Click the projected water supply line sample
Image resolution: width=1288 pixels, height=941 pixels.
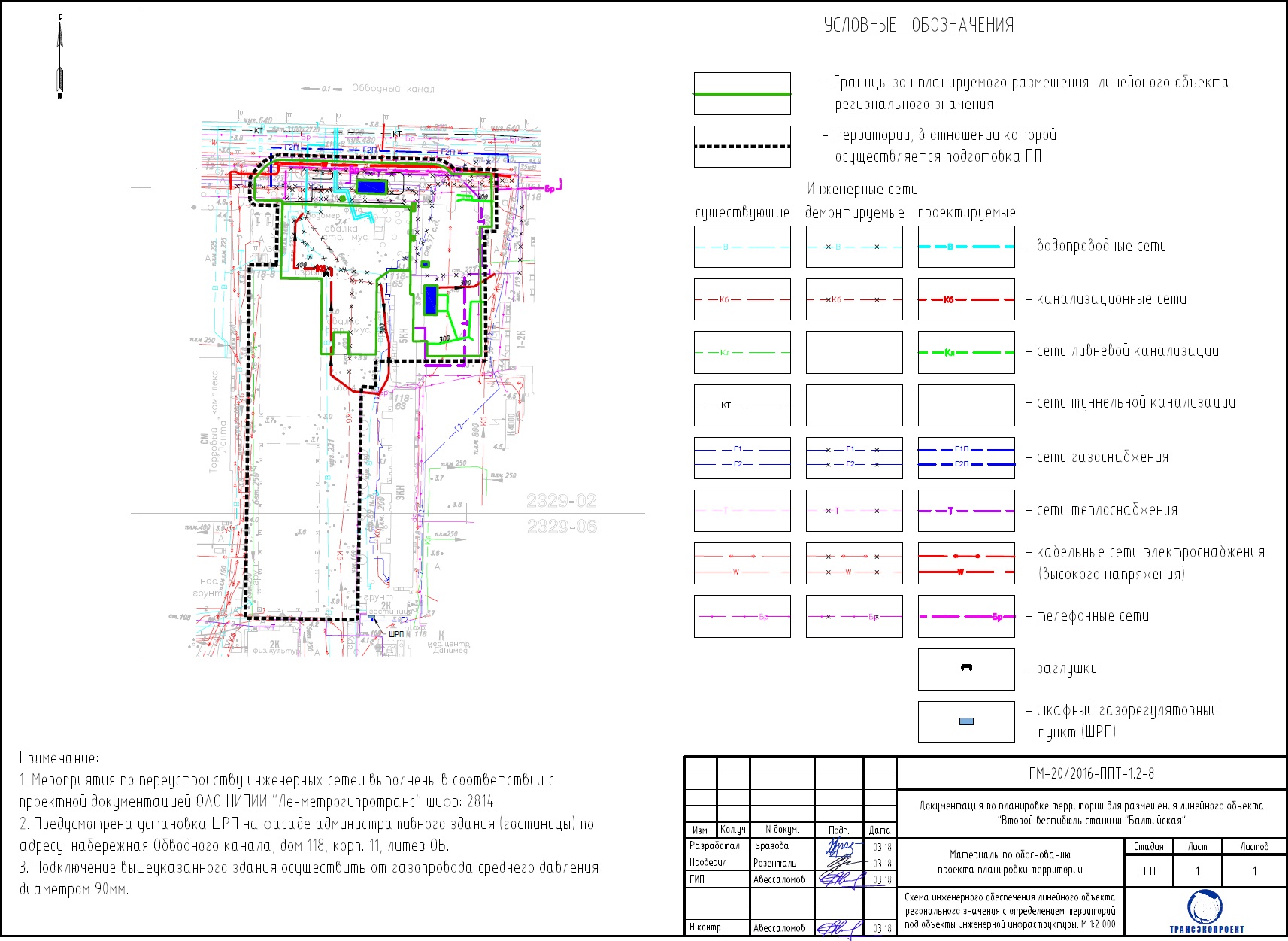(966, 247)
